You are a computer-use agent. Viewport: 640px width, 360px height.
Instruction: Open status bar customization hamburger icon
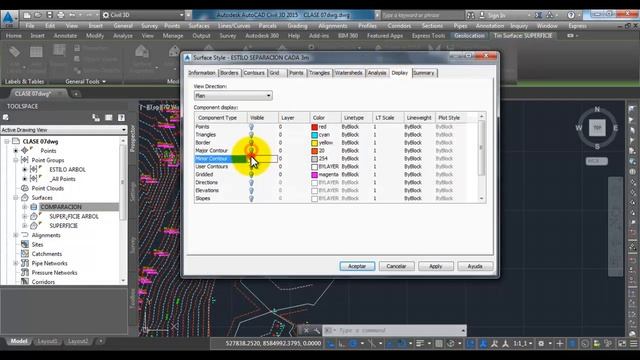tap(634, 344)
